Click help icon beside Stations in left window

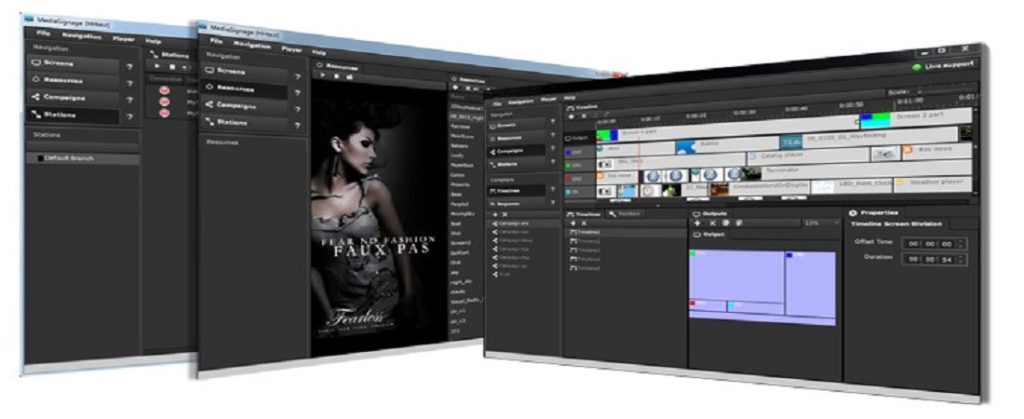click(130, 117)
